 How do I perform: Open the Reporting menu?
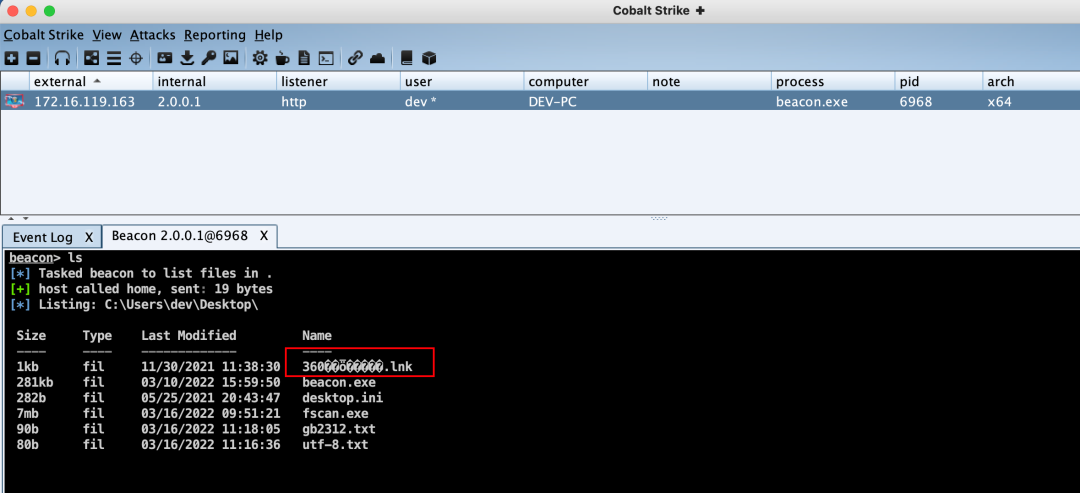pos(215,34)
